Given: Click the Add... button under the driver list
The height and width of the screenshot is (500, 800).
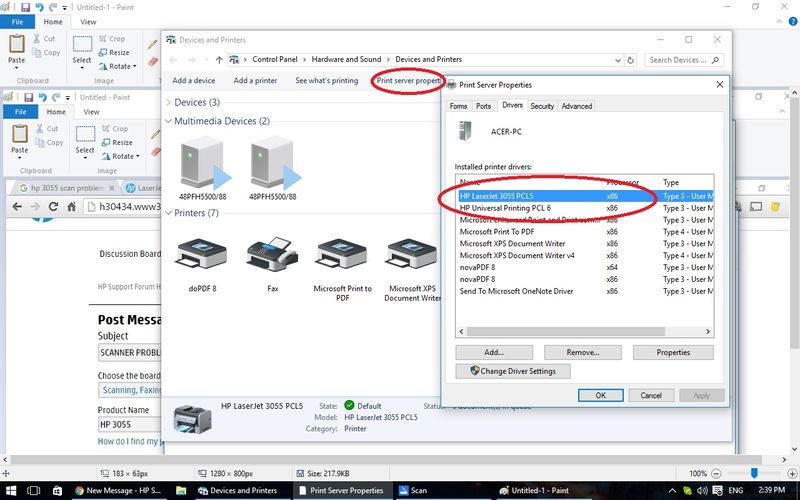Looking at the screenshot, I should 494,352.
